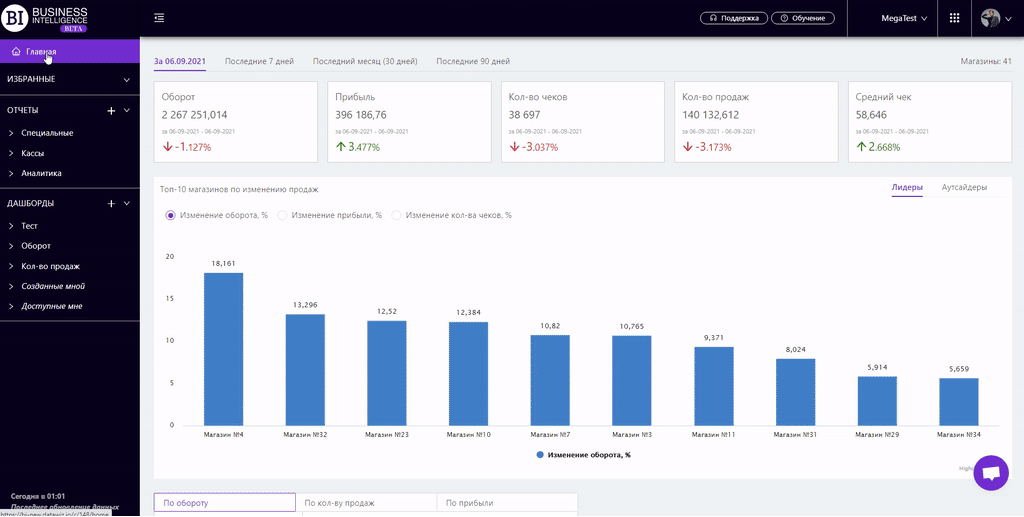Select Изменение кол-ва чеков, % radio button

(396, 215)
